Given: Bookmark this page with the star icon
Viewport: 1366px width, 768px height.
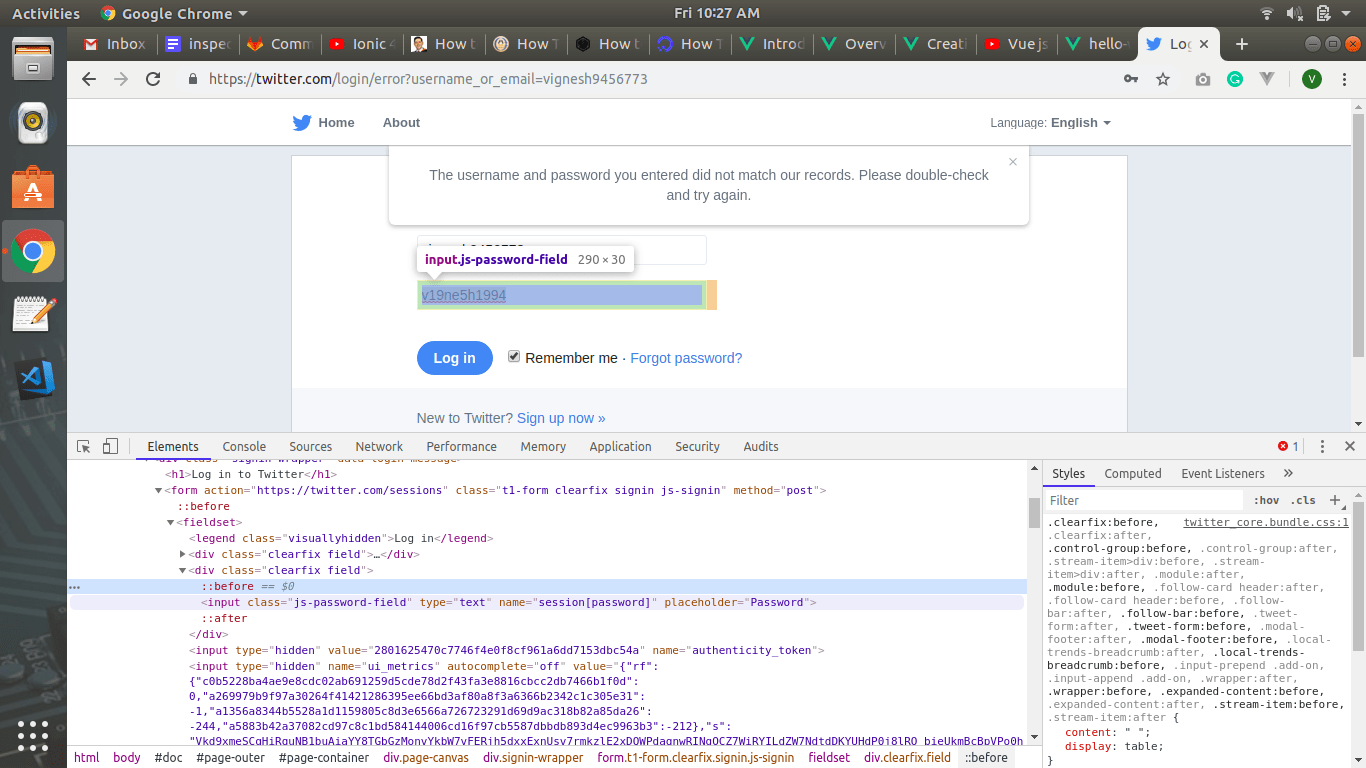Looking at the screenshot, I should click(1163, 79).
